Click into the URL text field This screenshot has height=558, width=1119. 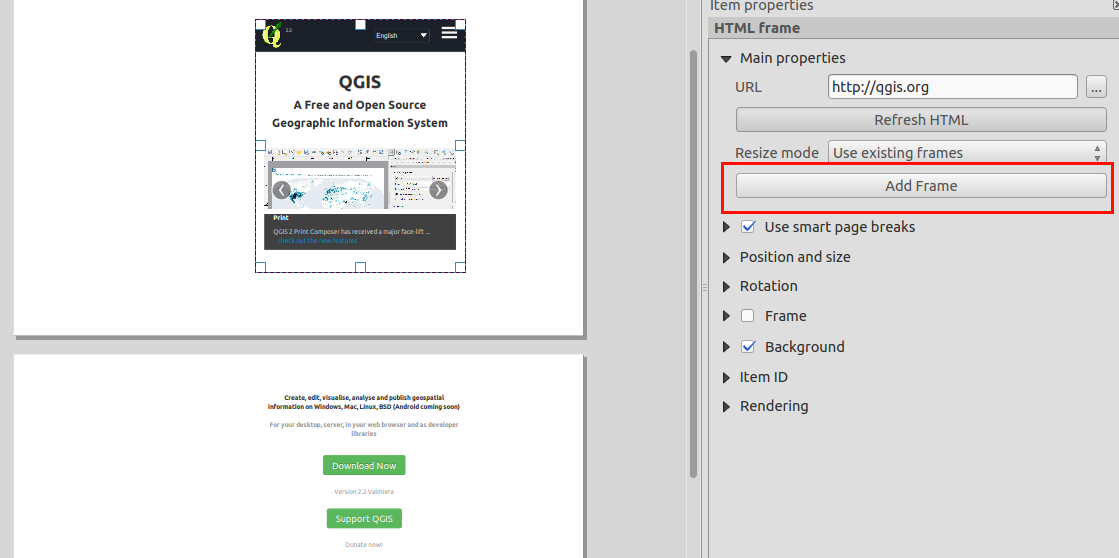point(952,87)
